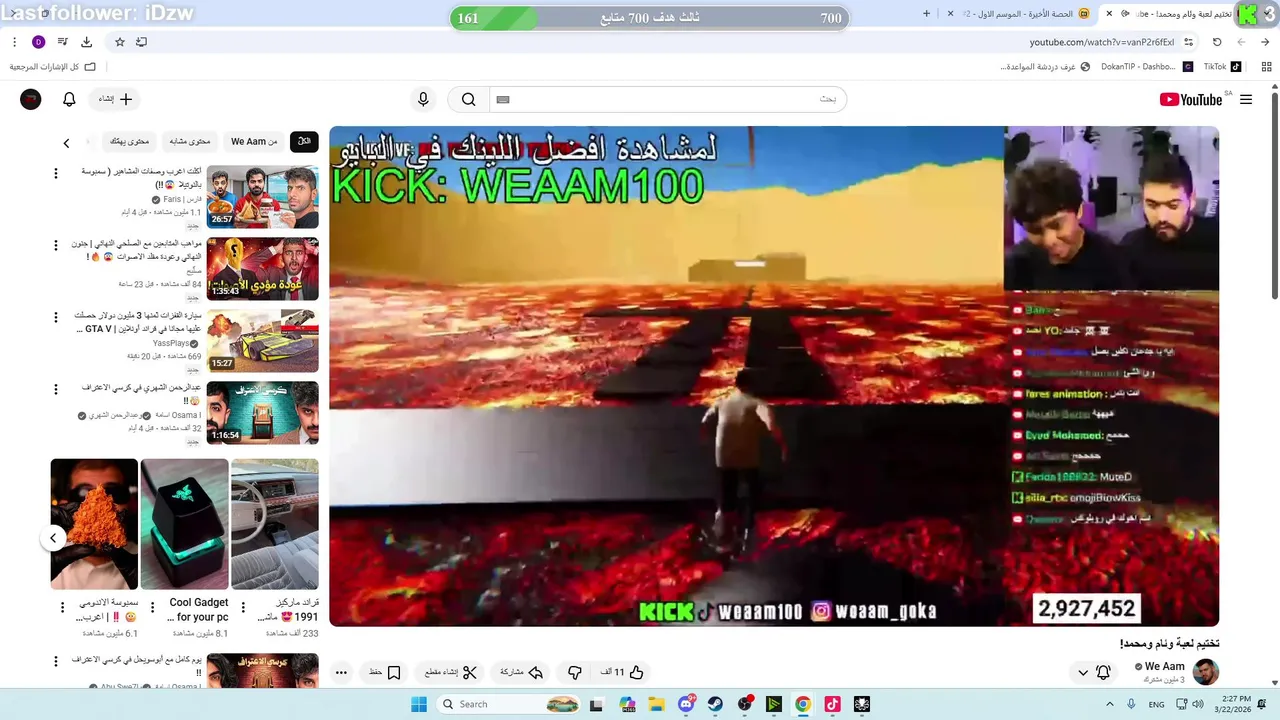This screenshot has height=720, width=1280.
Task: Save the video with حفظ bookmark
Action: coord(385,672)
